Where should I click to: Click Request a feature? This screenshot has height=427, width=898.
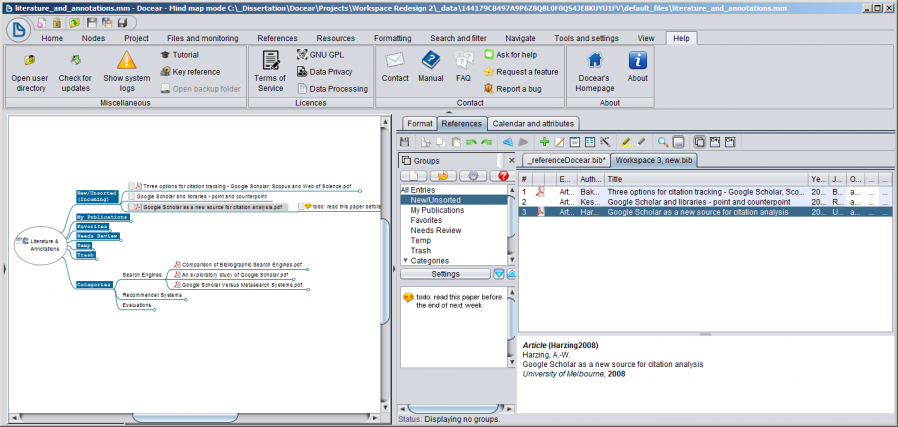pyautogui.click(x=521, y=72)
